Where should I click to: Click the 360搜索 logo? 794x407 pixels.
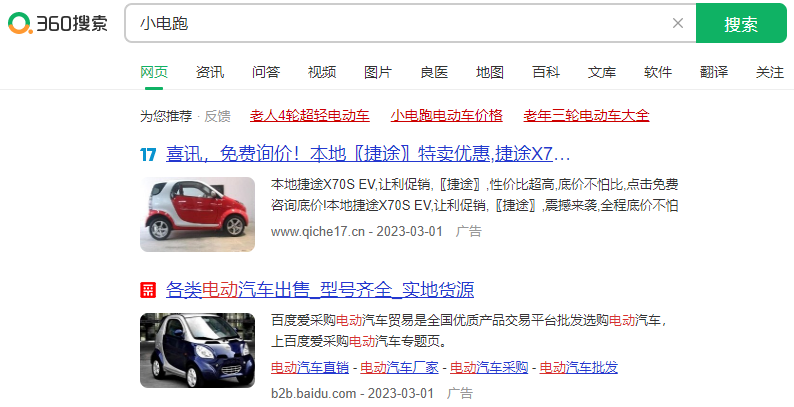click(57, 23)
